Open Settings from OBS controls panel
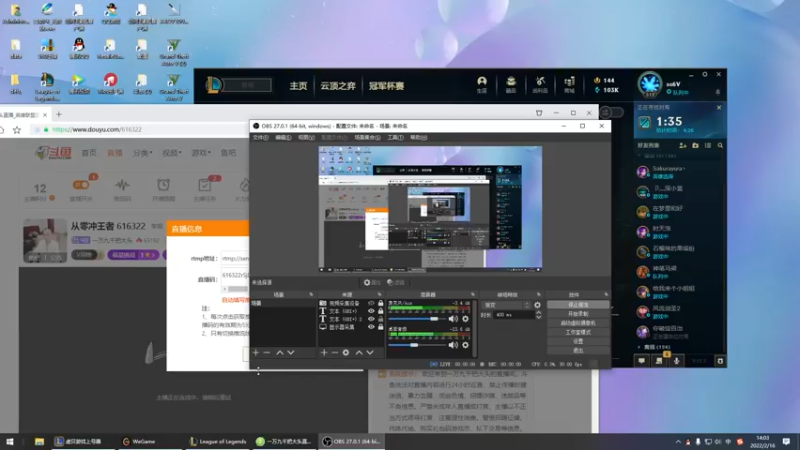This screenshot has height=450, width=800. tap(578, 341)
